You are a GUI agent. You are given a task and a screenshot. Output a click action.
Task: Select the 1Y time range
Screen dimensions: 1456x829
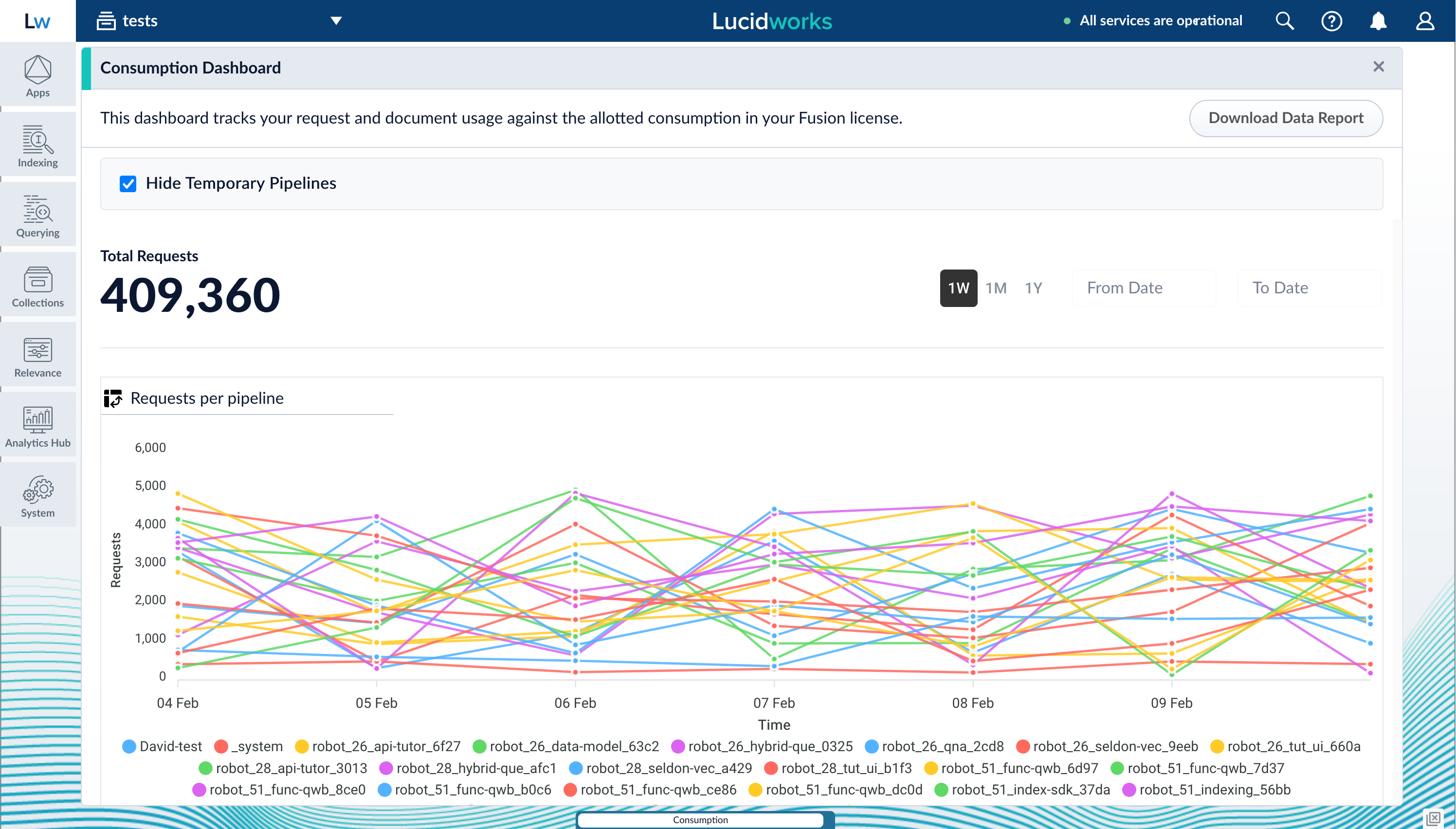tap(1034, 288)
